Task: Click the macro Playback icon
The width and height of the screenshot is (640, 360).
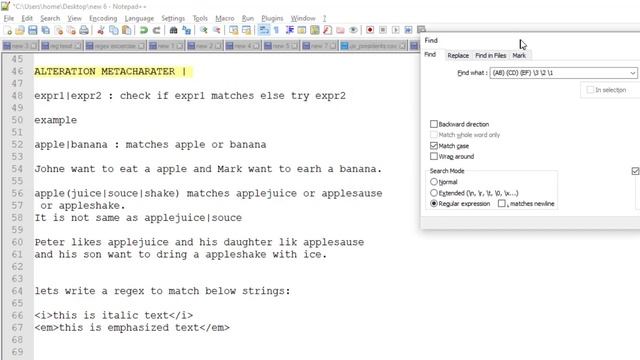Action: [x=396, y=30]
